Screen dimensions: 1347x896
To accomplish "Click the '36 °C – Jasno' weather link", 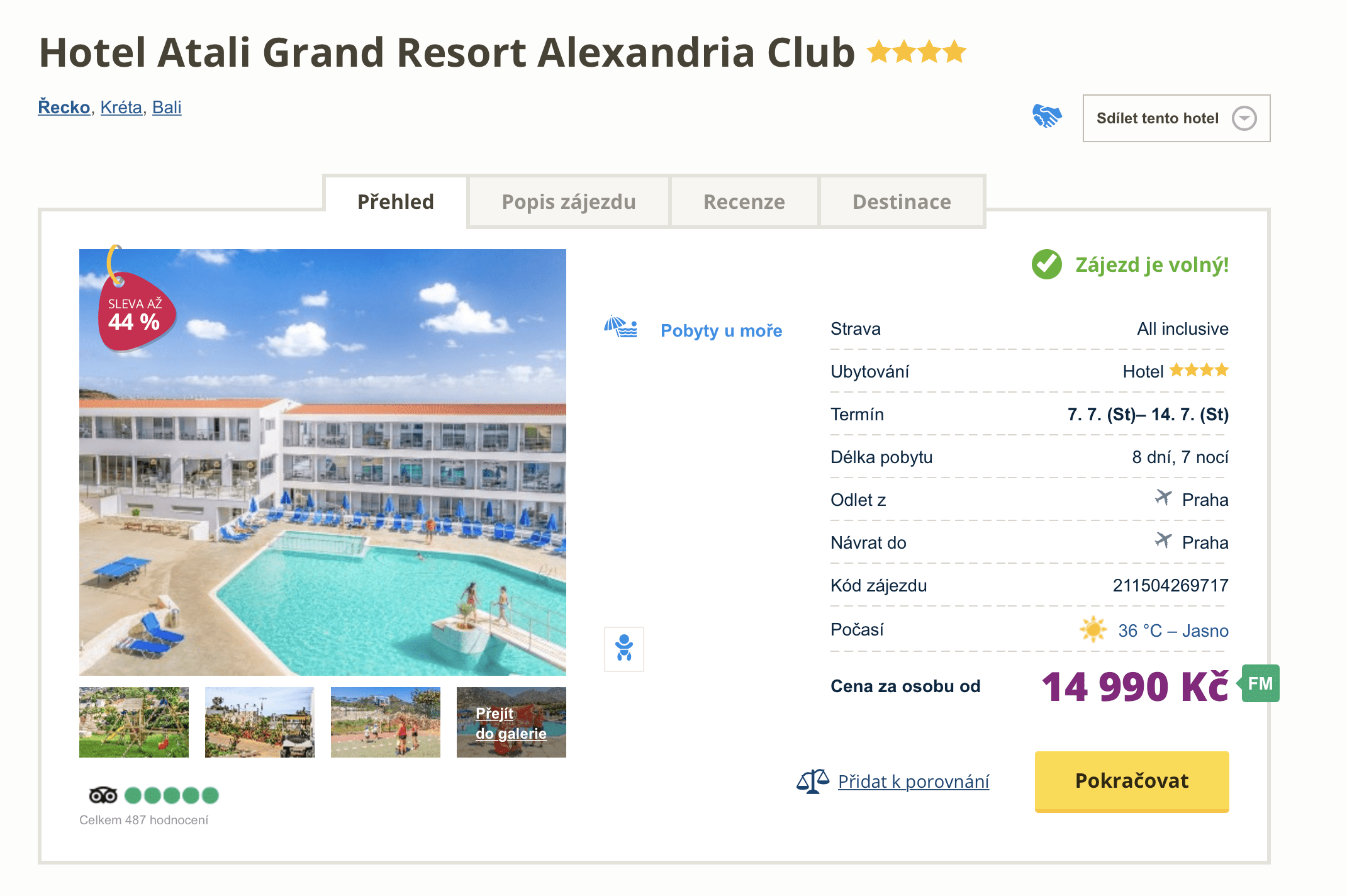I will [x=1173, y=630].
